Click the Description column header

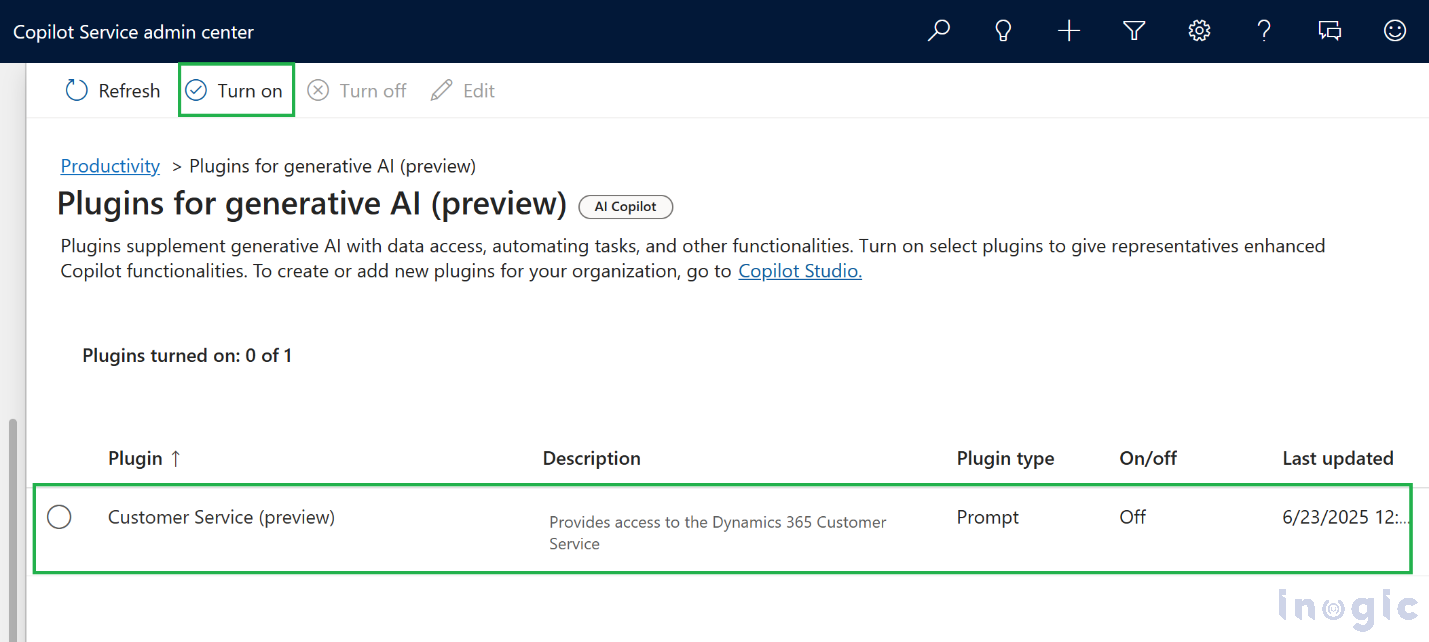(x=591, y=458)
